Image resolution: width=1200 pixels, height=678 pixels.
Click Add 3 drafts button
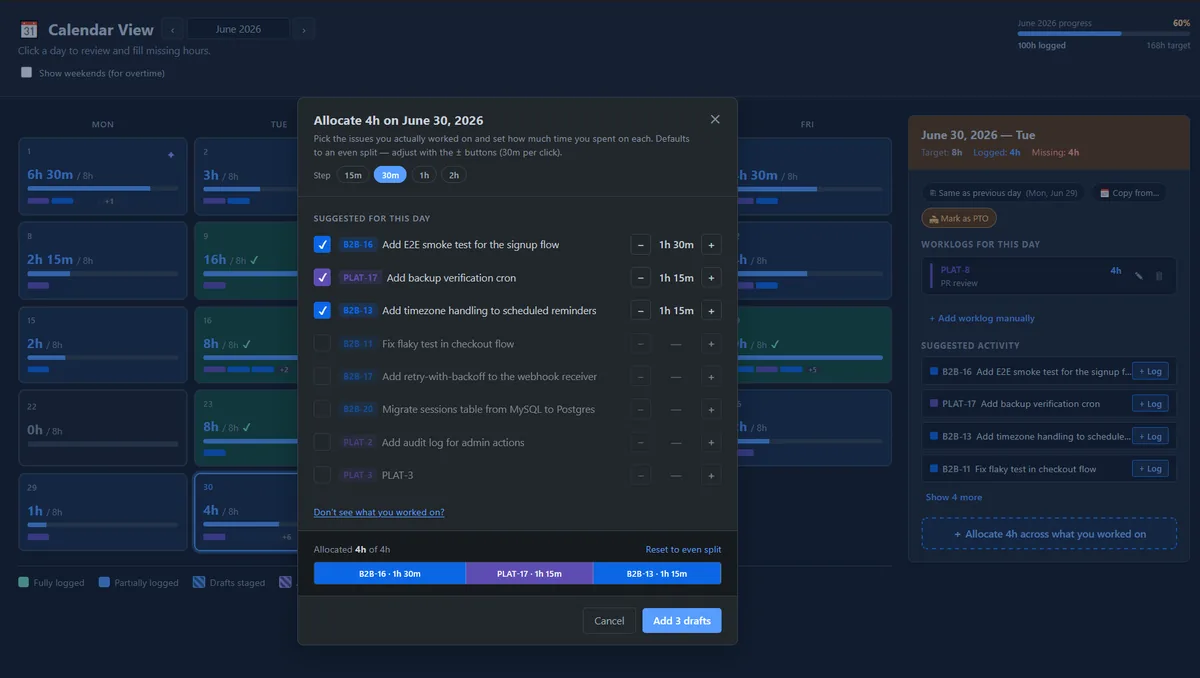pyautogui.click(x=682, y=621)
